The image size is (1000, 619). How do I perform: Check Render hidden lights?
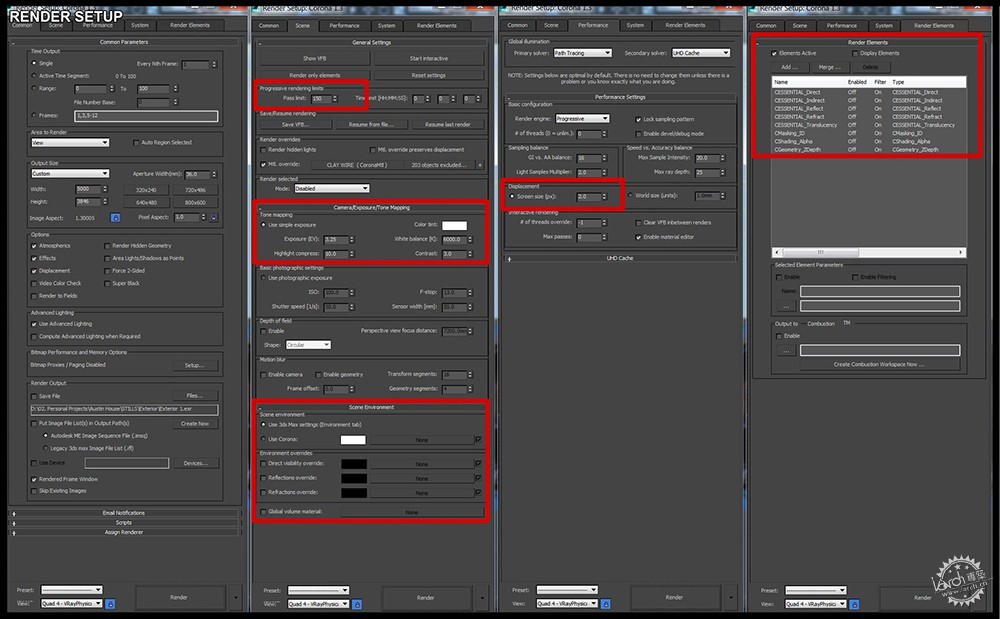click(263, 150)
